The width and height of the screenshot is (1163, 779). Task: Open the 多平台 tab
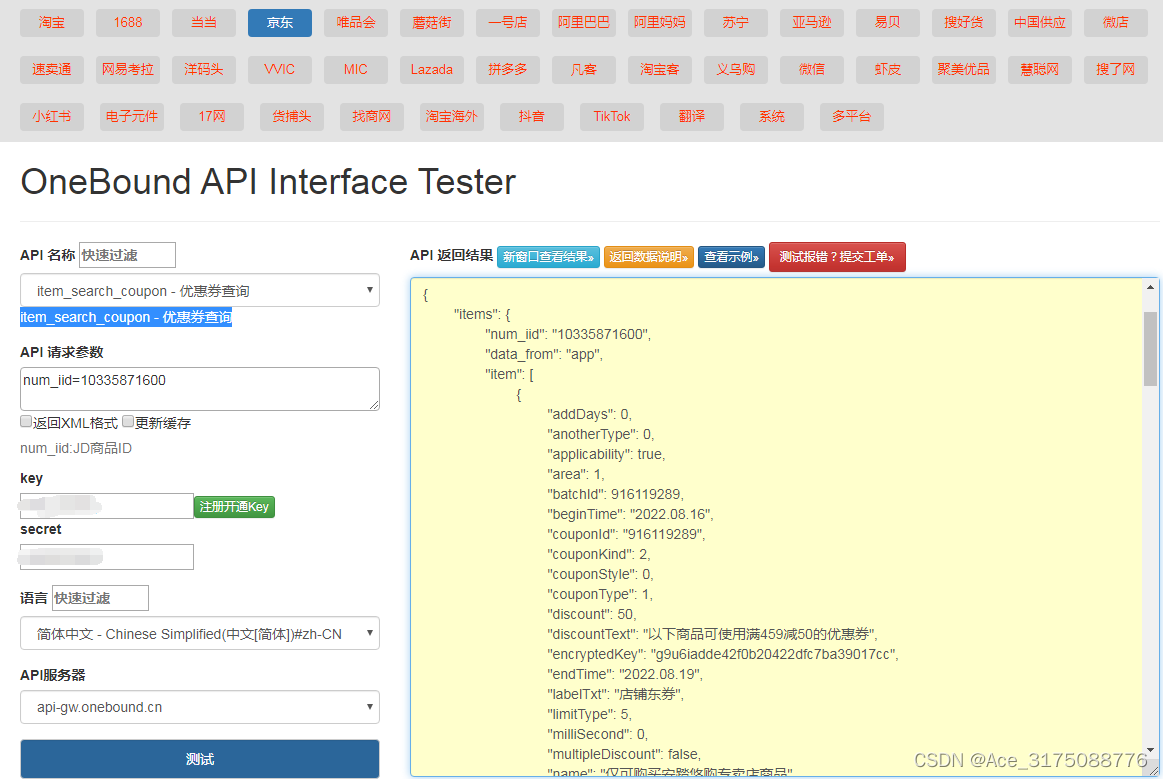coord(851,116)
